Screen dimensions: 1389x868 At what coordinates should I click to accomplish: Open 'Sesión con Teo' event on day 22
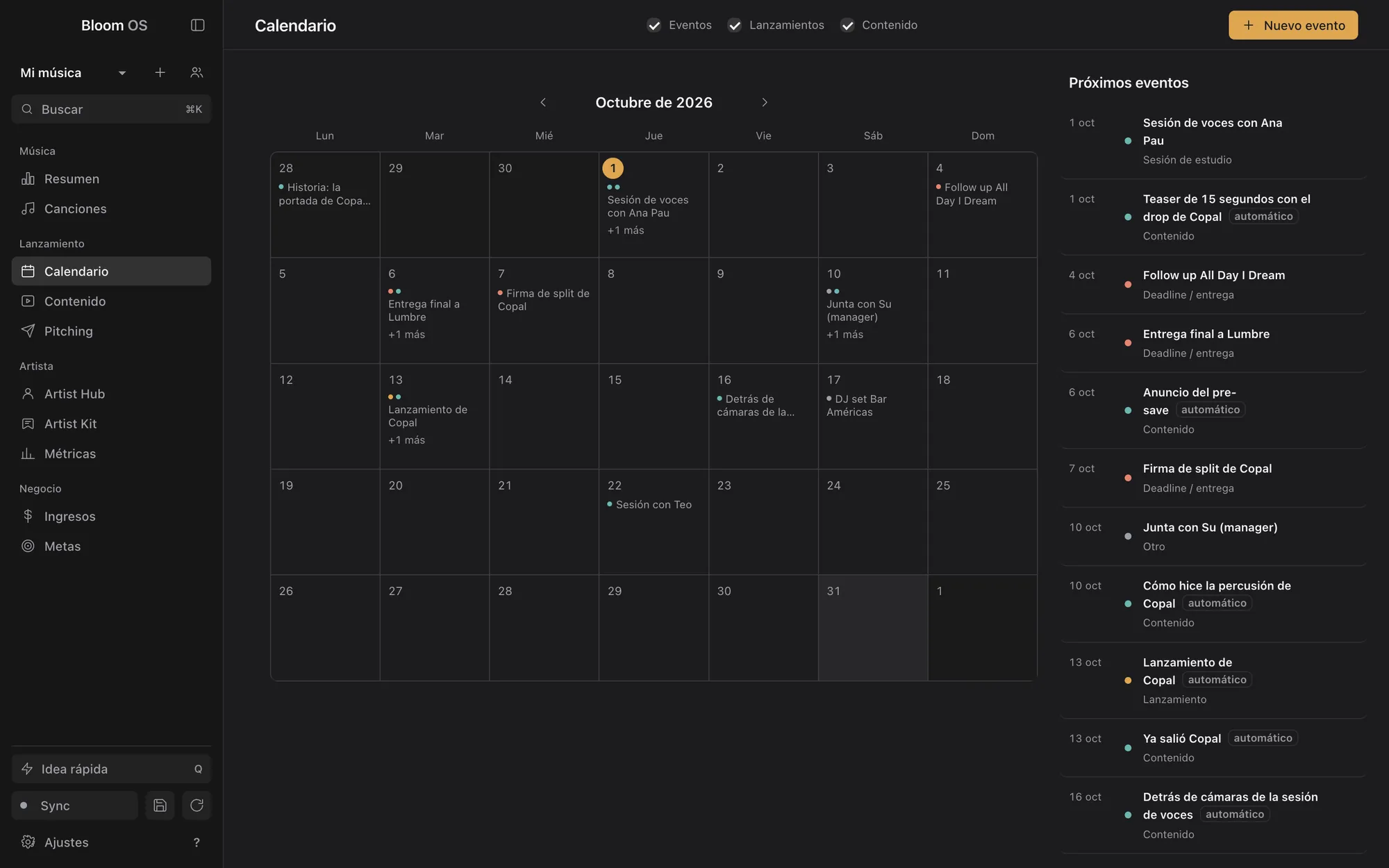[x=650, y=505]
